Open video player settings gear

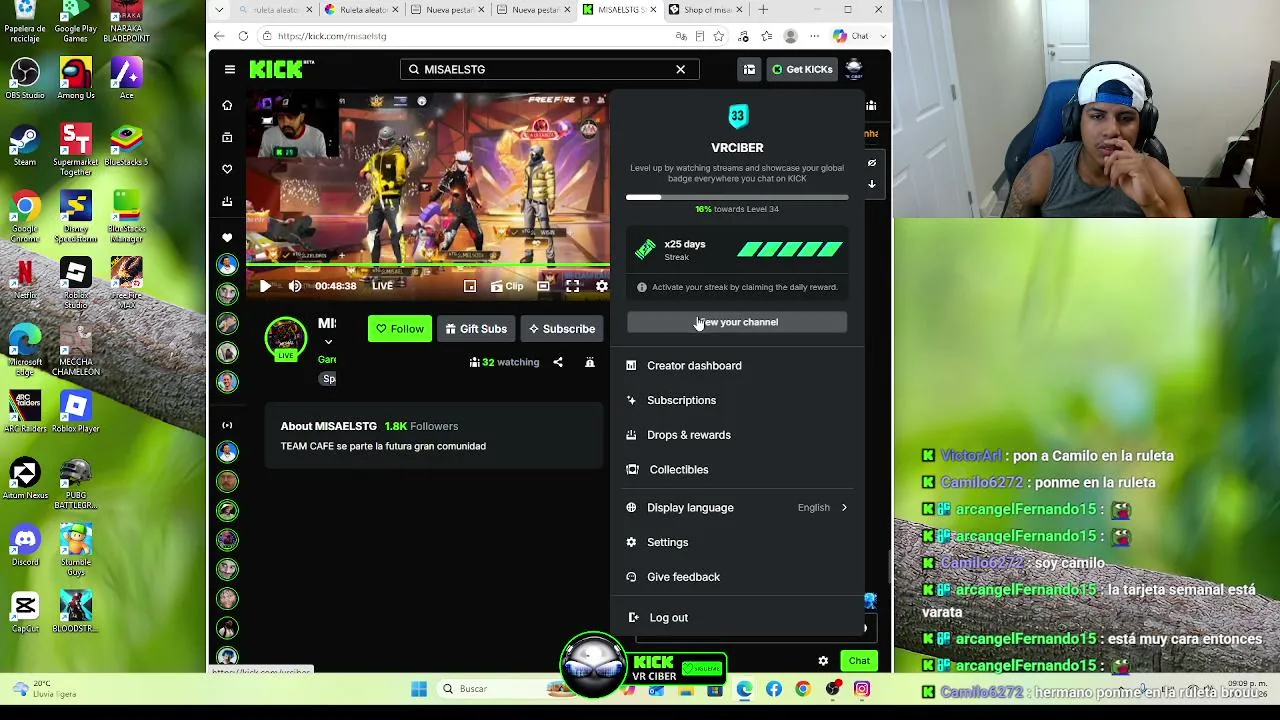[x=601, y=286]
